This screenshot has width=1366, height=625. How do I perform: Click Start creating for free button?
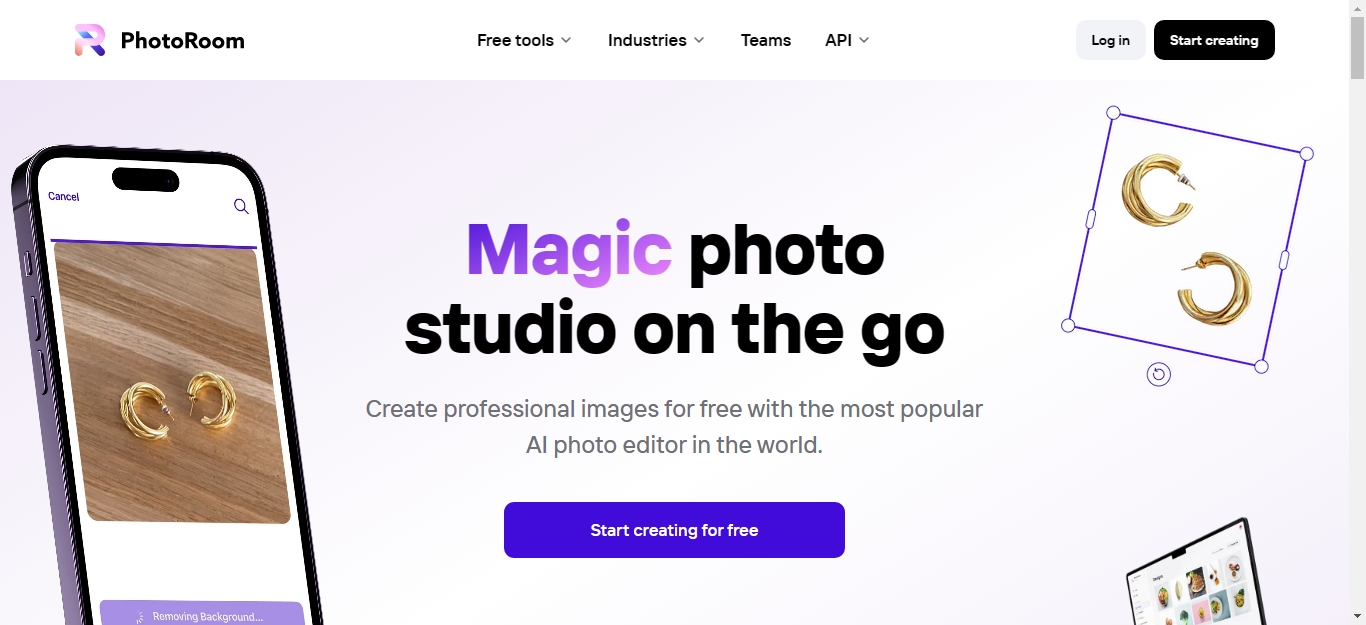(674, 530)
